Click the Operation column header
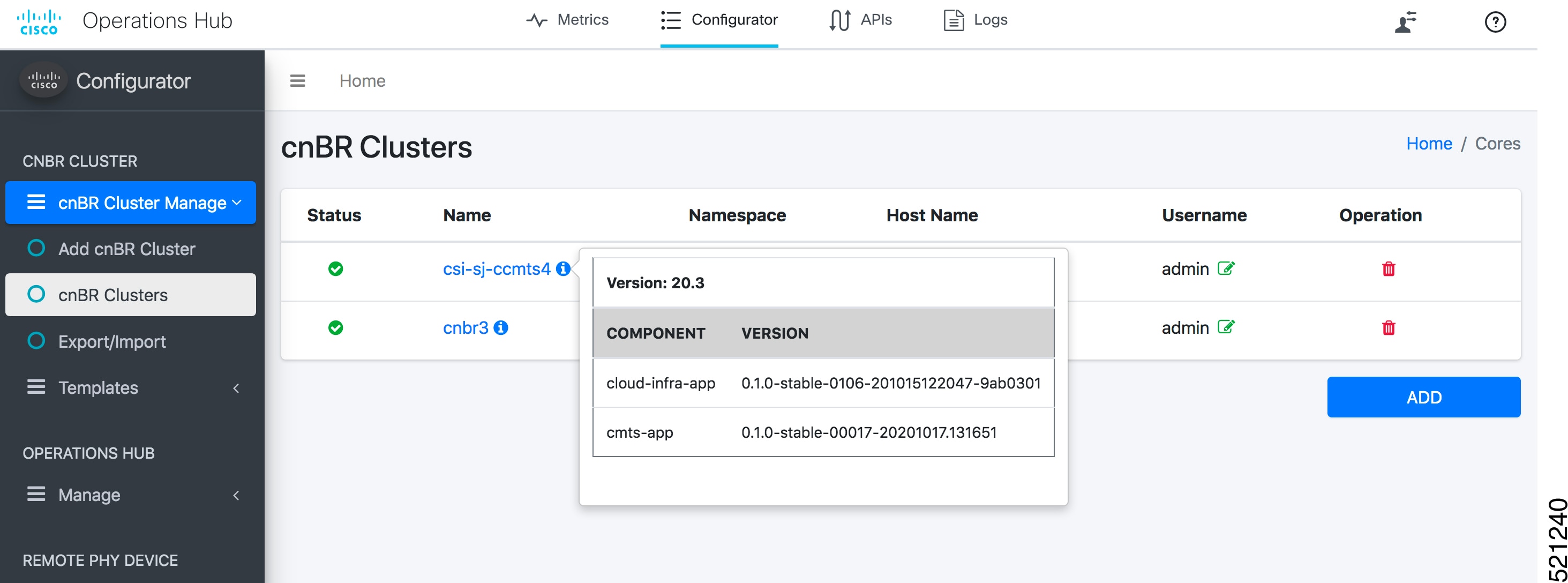This screenshot has width=1568, height=583. click(1381, 215)
